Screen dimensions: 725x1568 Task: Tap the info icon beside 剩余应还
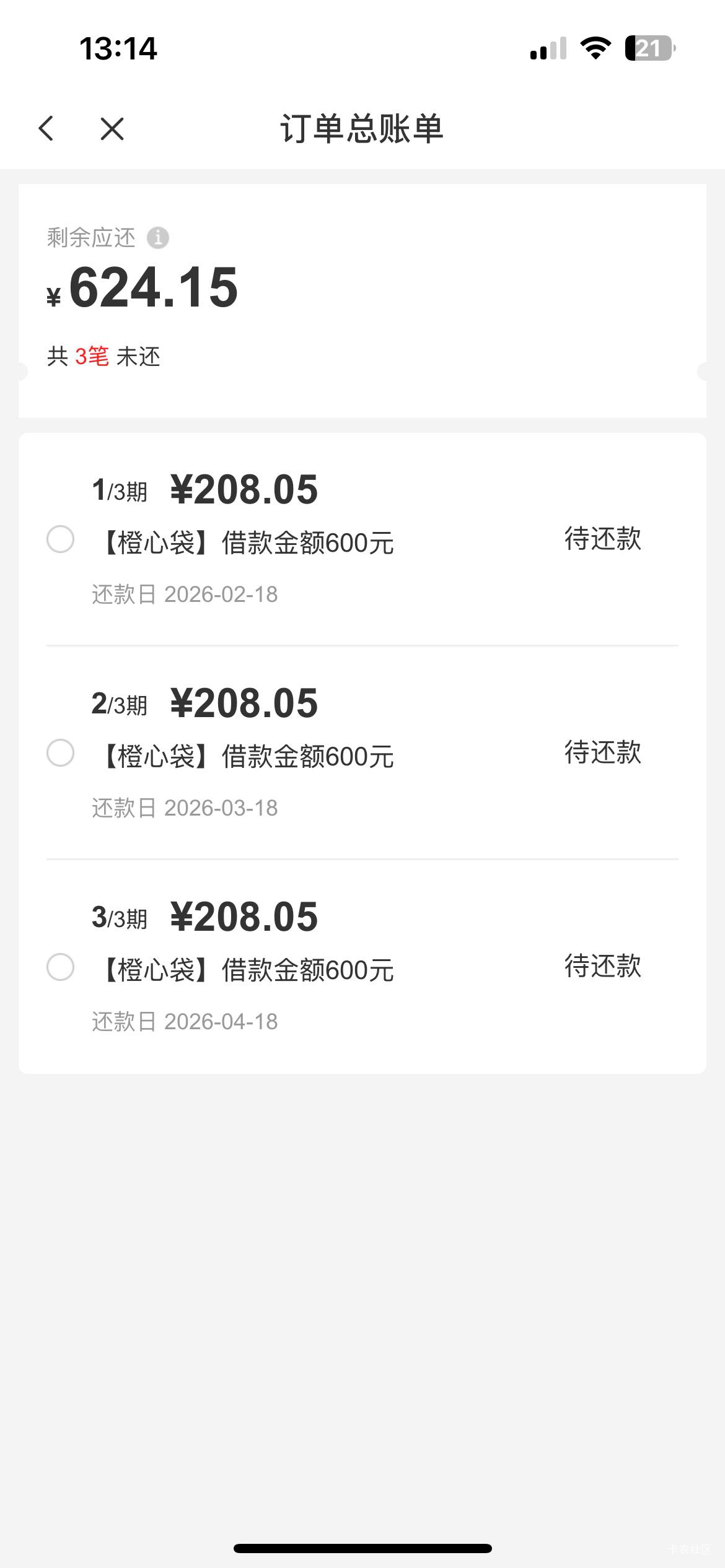[157, 238]
